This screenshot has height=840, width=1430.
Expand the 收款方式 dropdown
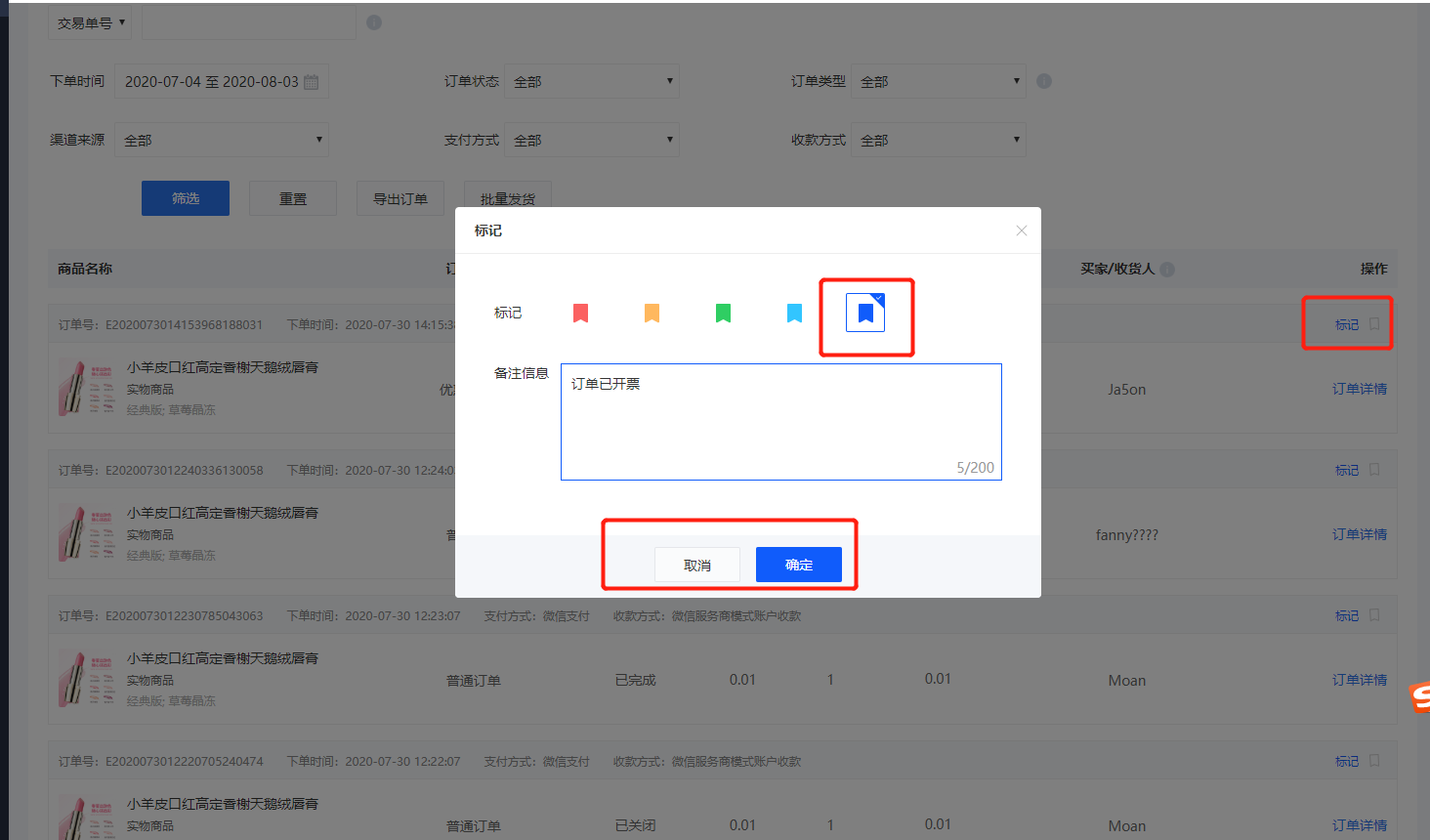[939, 140]
